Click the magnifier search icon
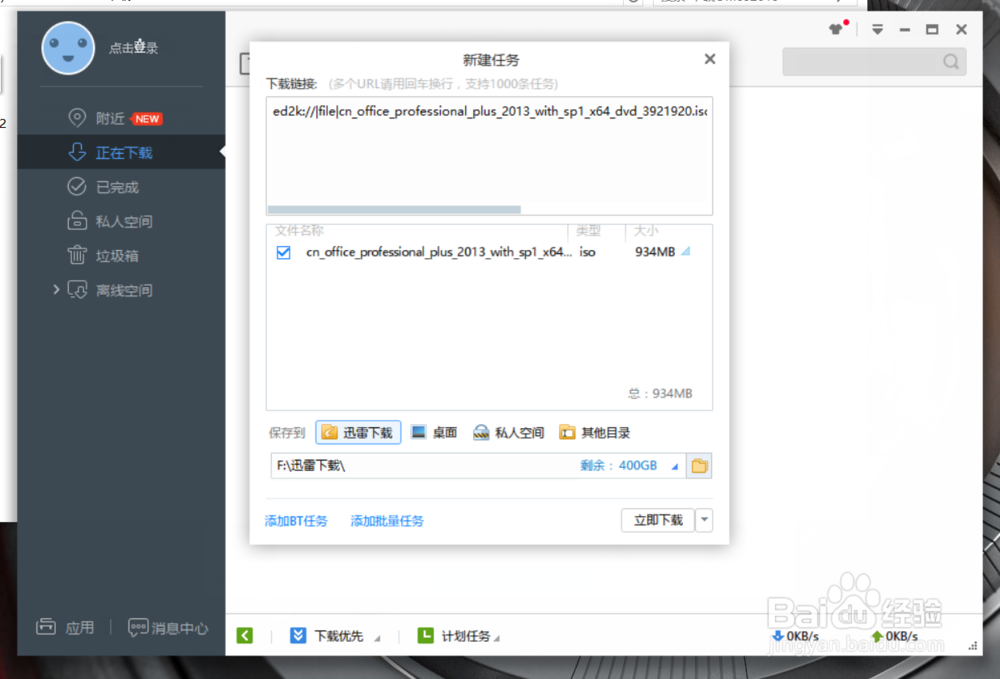Image resolution: width=1000 pixels, height=679 pixels. (951, 62)
